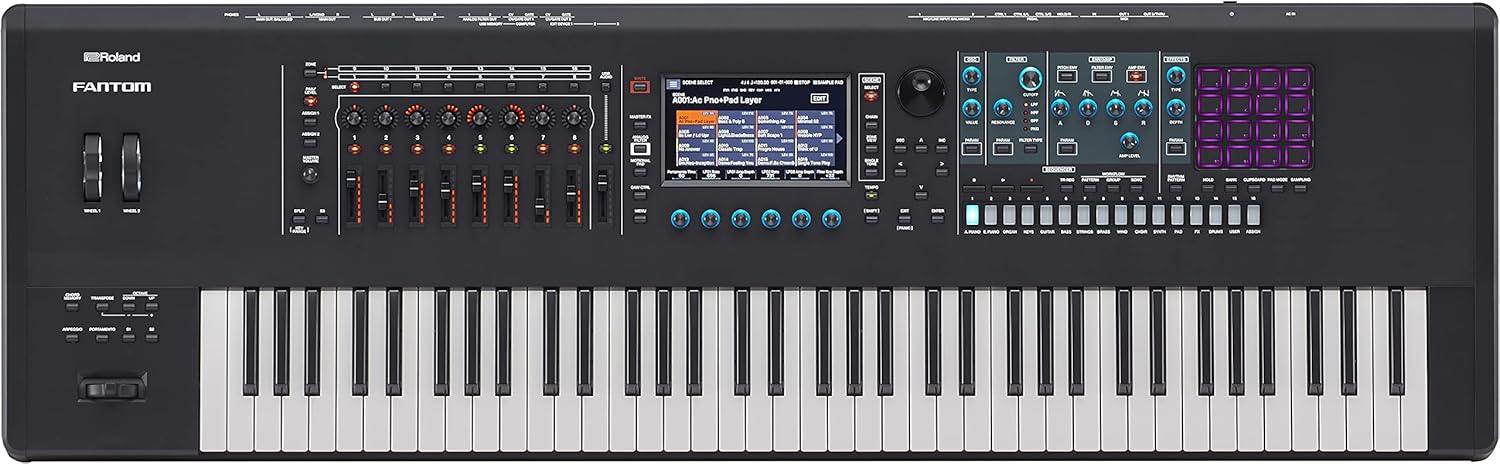Screen dimensions: 1500x464
Task: Toggle the USB AUDIO select button
Action: (606, 87)
